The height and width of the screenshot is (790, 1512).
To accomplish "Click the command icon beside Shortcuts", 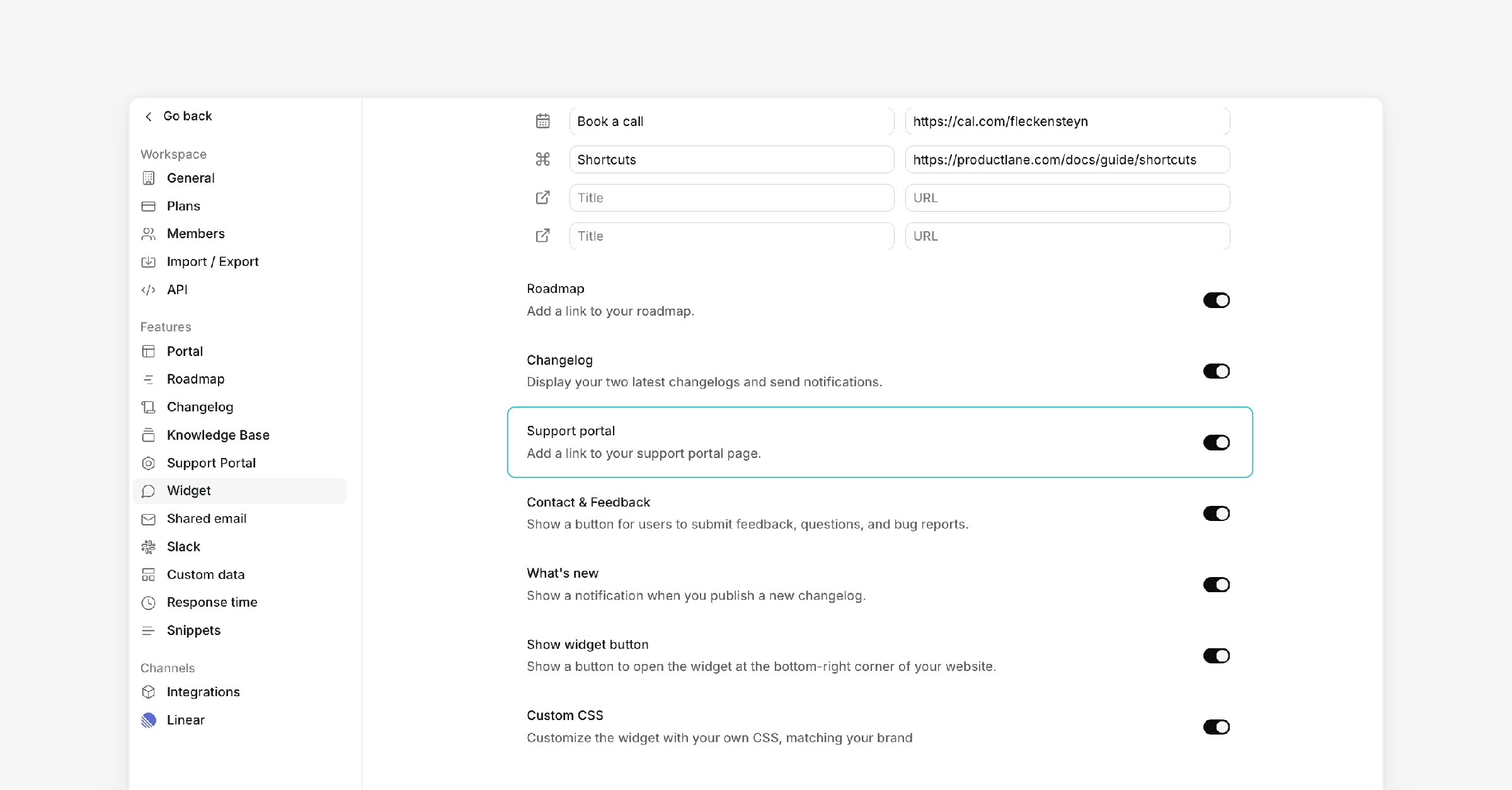I will click(x=542, y=159).
